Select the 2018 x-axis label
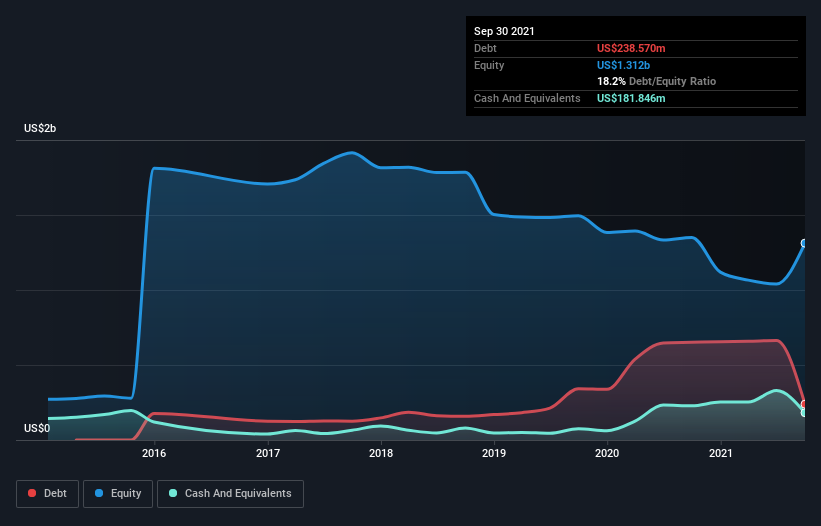Viewport: 821px width, 526px height. coord(381,453)
